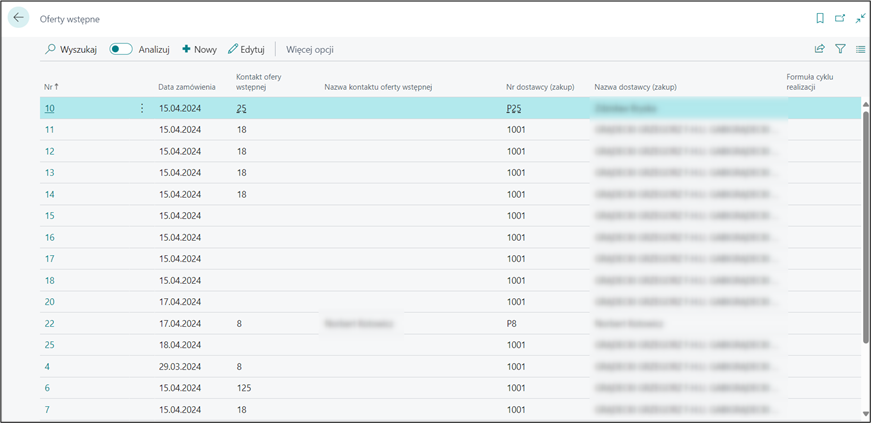
Task: Open the filter pane icon
Action: [840, 49]
